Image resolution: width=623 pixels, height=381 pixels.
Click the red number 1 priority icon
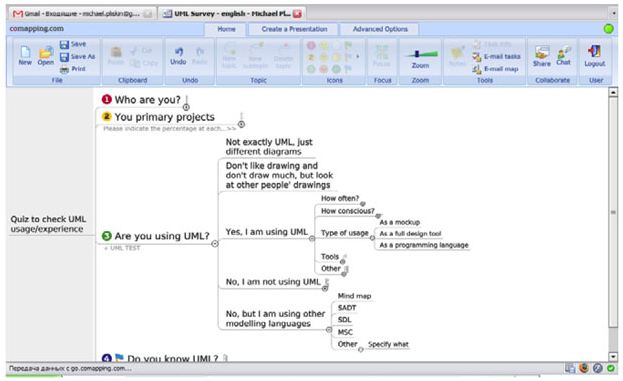[106, 99]
